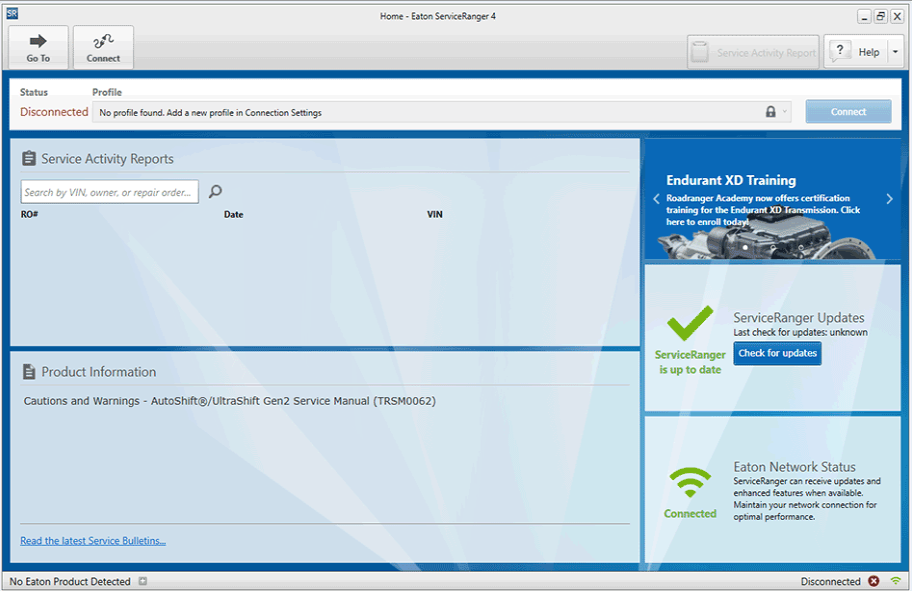Open the Go To menu button
This screenshot has width=912, height=591.
click(x=38, y=48)
